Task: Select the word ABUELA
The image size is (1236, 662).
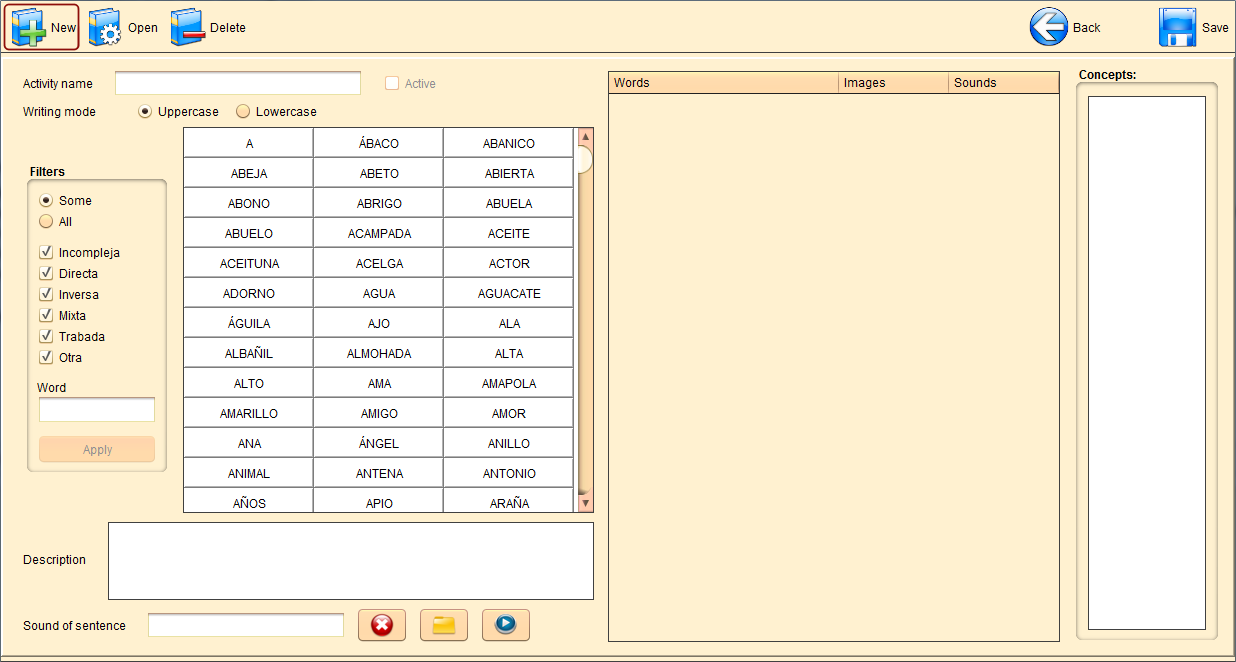Action: pos(508,203)
